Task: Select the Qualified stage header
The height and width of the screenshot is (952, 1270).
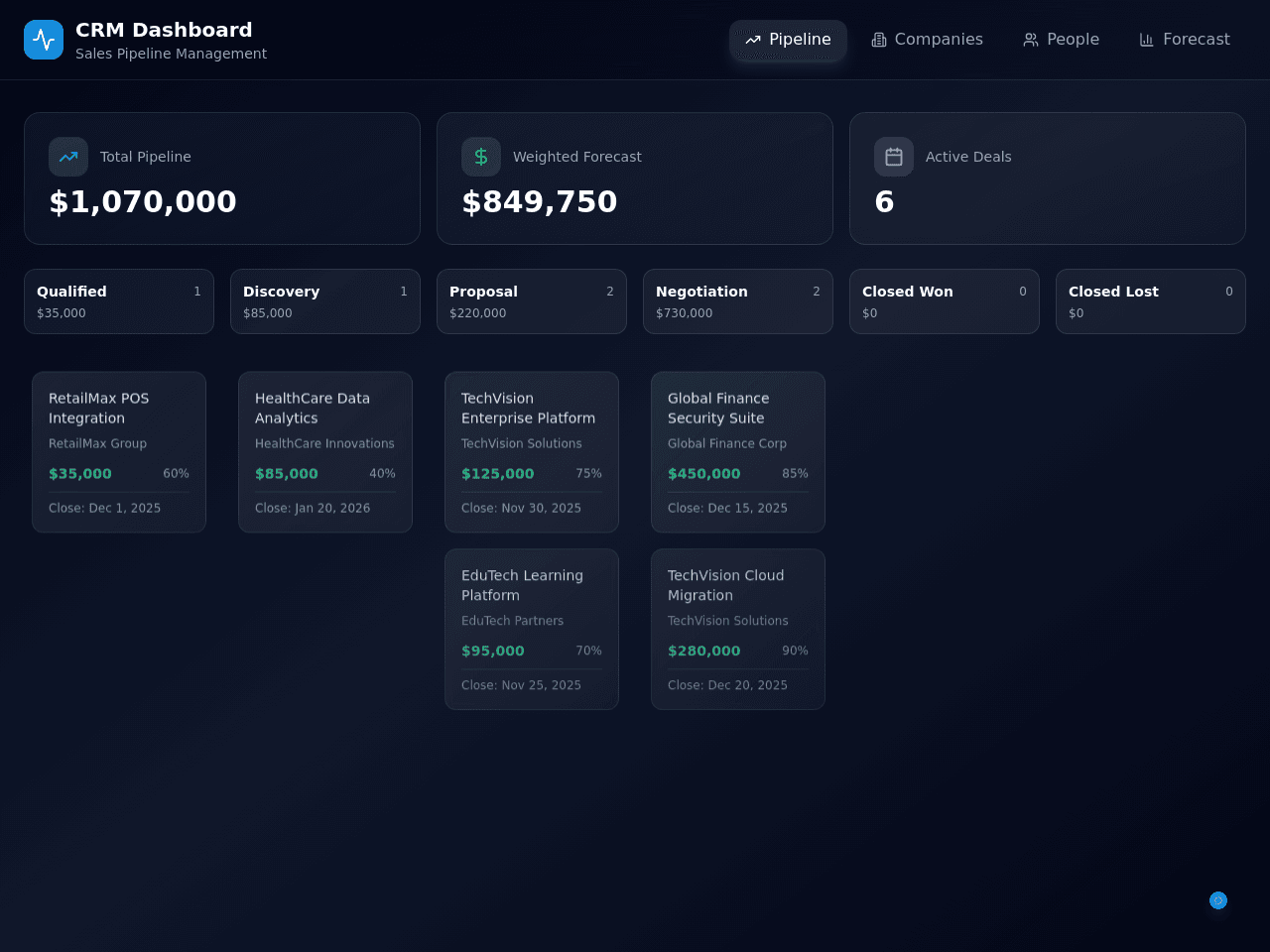Action: [x=119, y=301]
